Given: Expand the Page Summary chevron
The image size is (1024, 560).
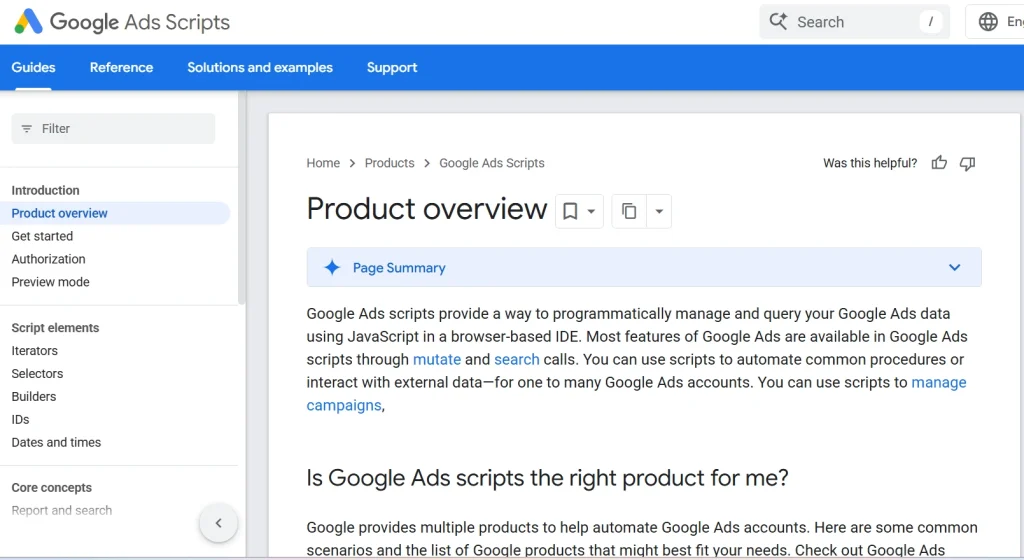Looking at the screenshot, I should click(954, 267).
